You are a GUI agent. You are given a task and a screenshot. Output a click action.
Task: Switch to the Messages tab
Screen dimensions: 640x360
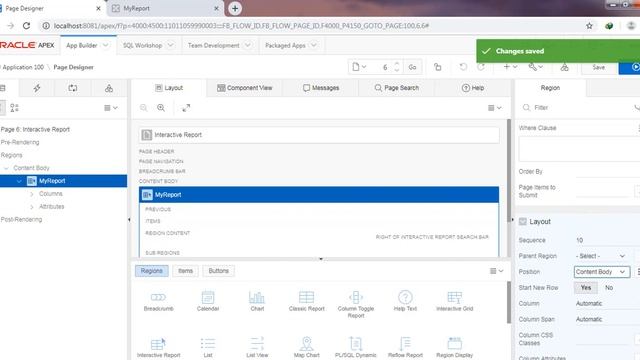(321, 88)
